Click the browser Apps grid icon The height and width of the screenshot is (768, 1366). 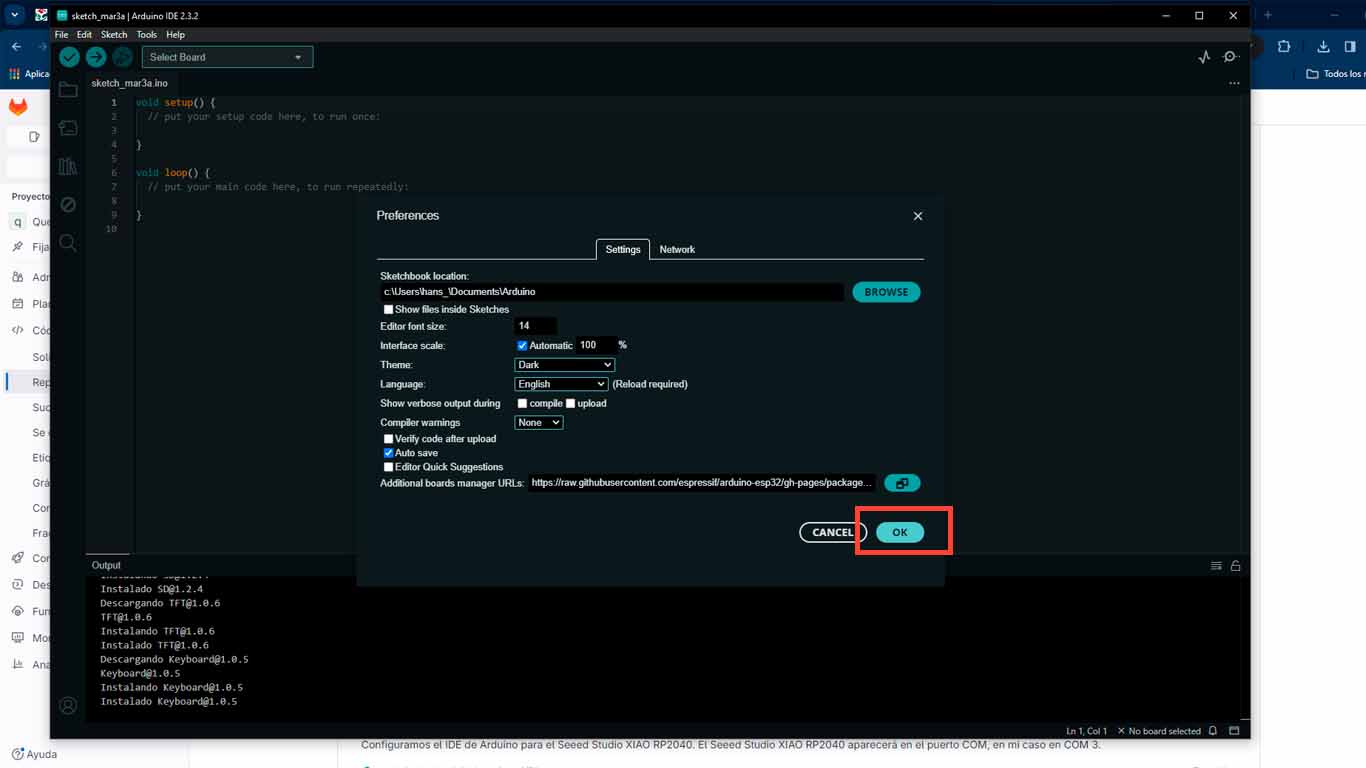(x=14, y=74)
